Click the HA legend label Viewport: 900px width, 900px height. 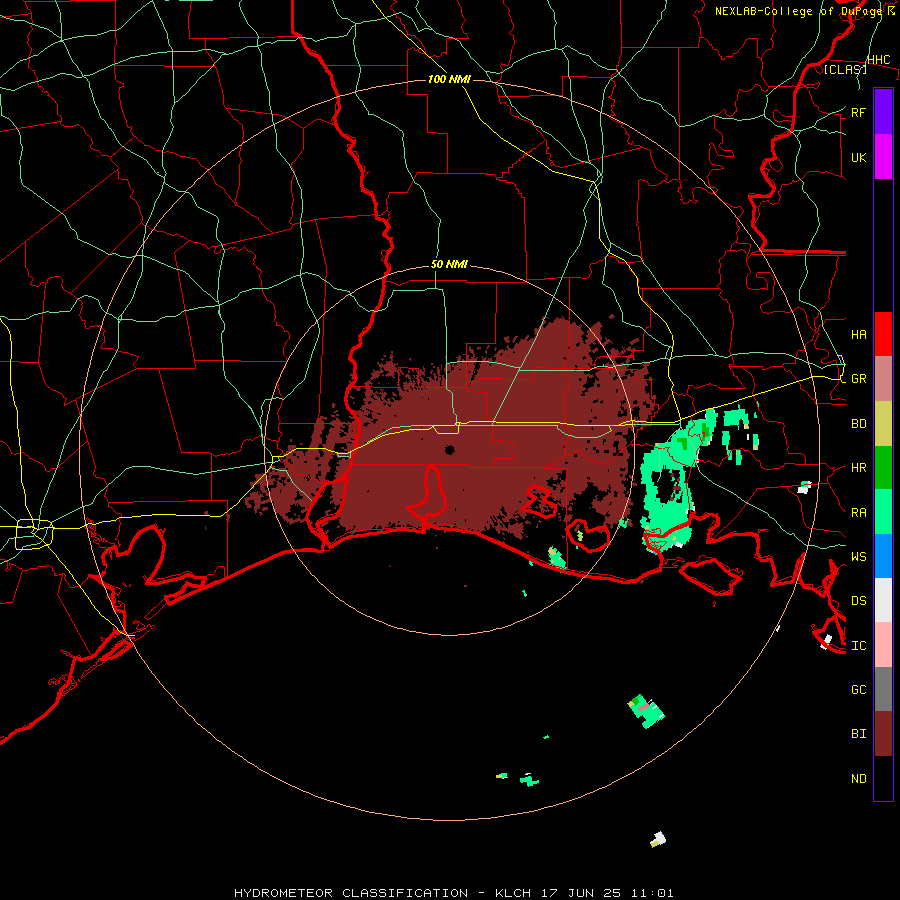tap(859, 335)
